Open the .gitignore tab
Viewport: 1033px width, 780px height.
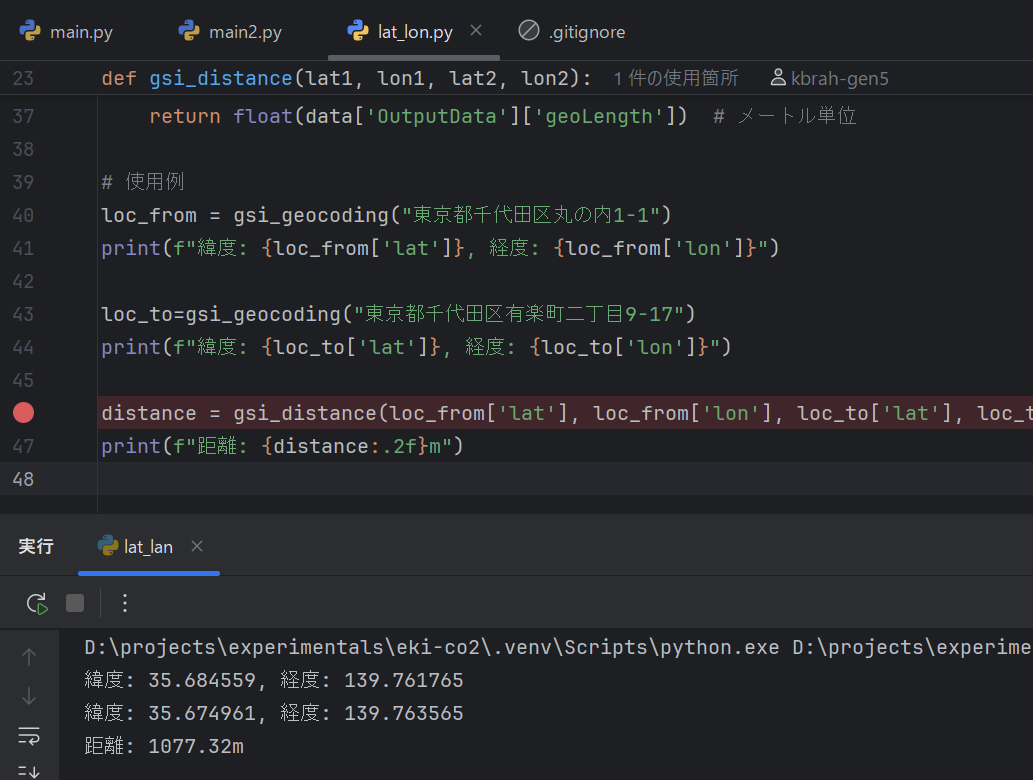tap(571, 31)
